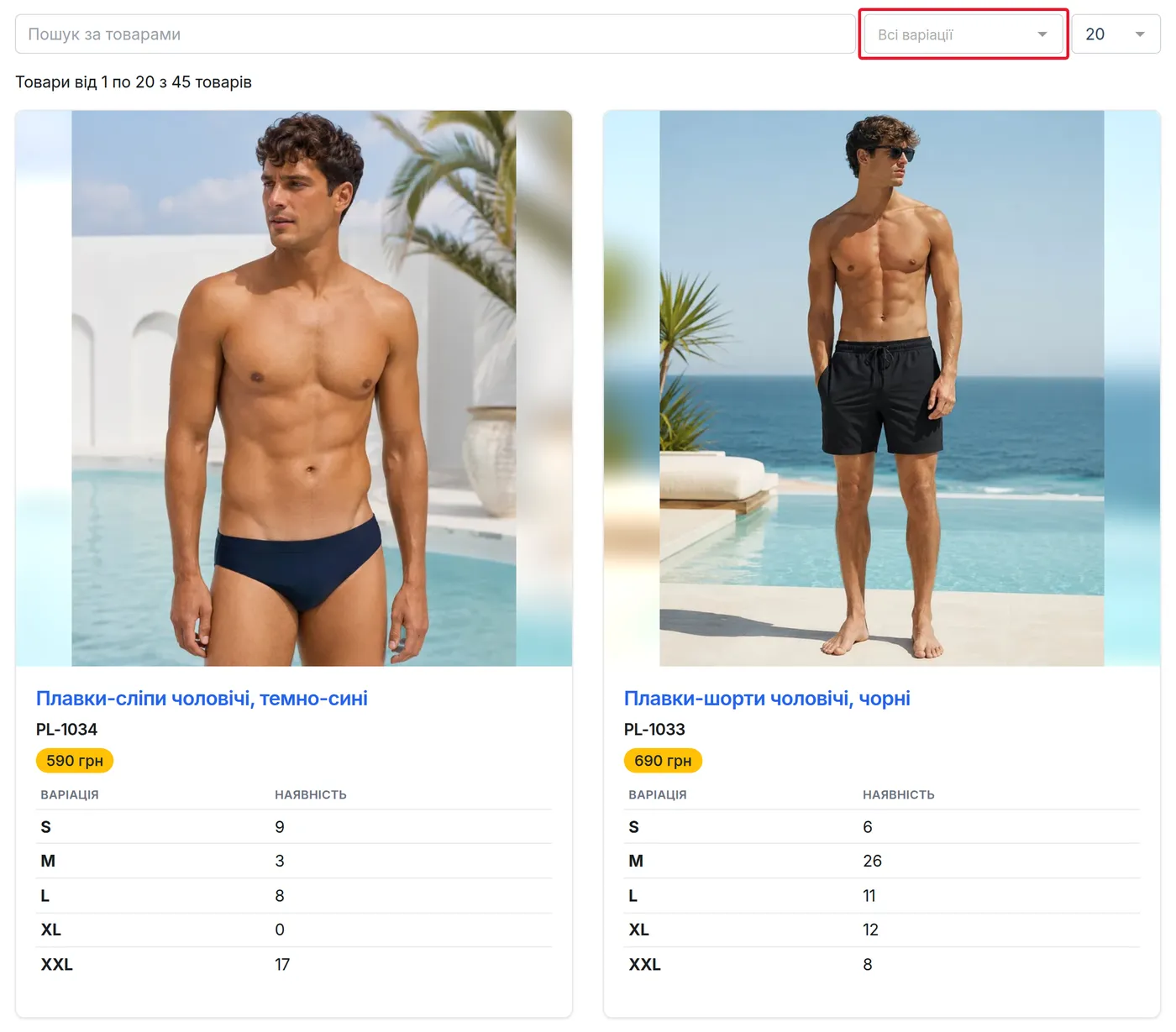Open 'Плавки-сліпи чоловічі, темно-сині' product link
The width and height of the screenshot is (1176, 1032).
202,699
